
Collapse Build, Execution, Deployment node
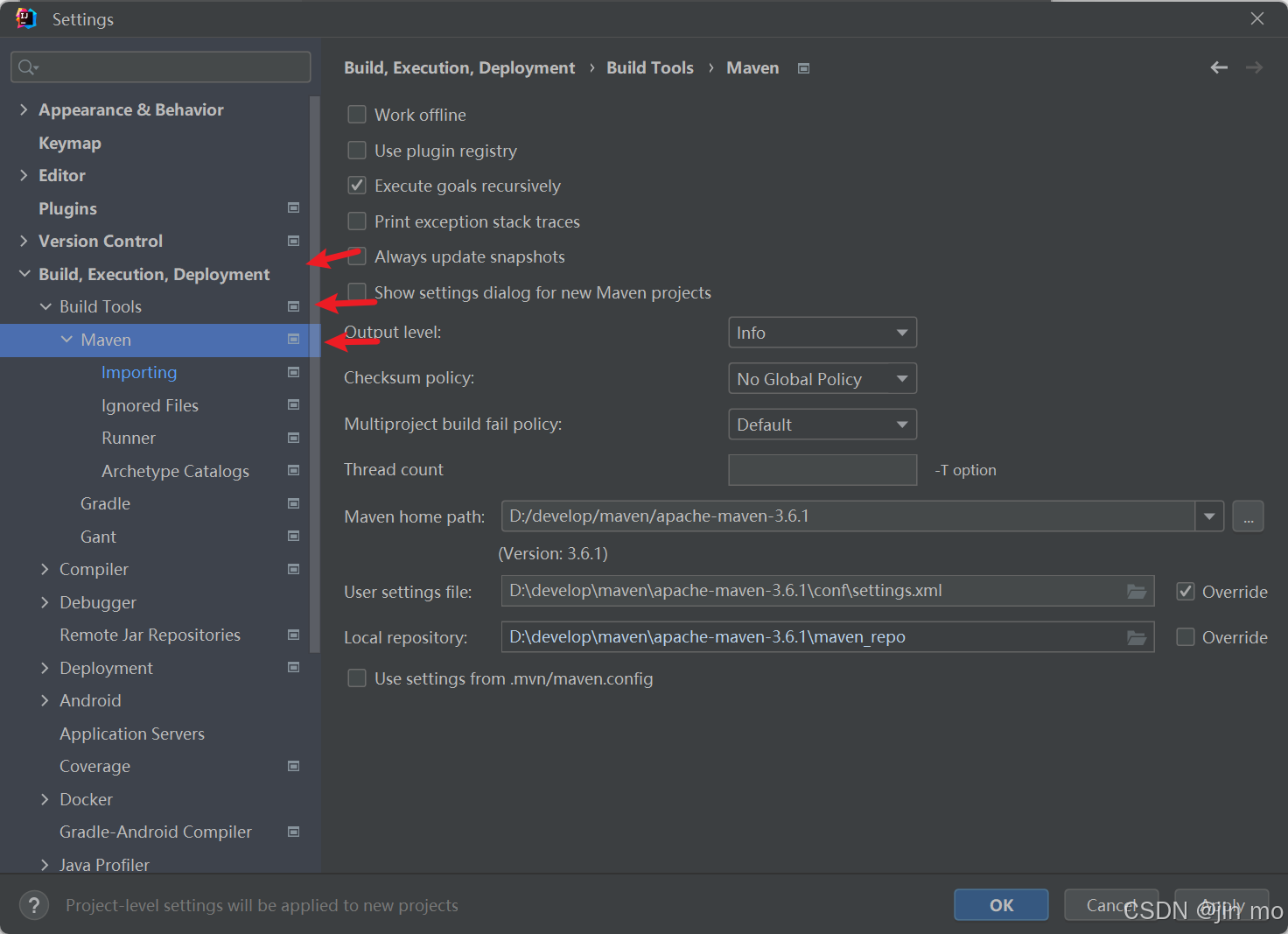24,274
